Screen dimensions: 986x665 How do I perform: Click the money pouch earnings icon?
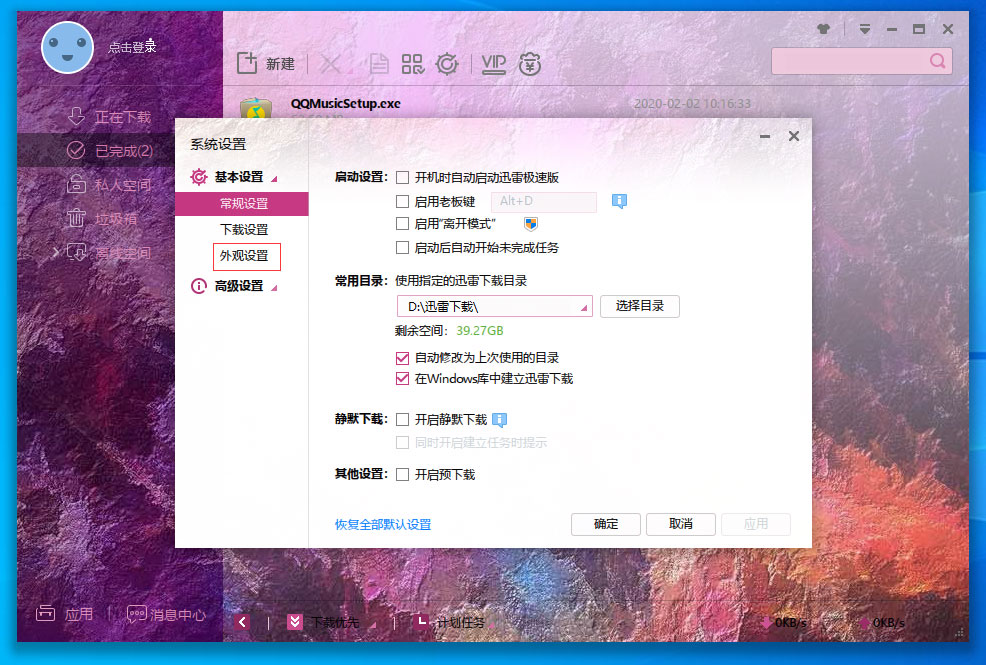click(x=530, y=63)
